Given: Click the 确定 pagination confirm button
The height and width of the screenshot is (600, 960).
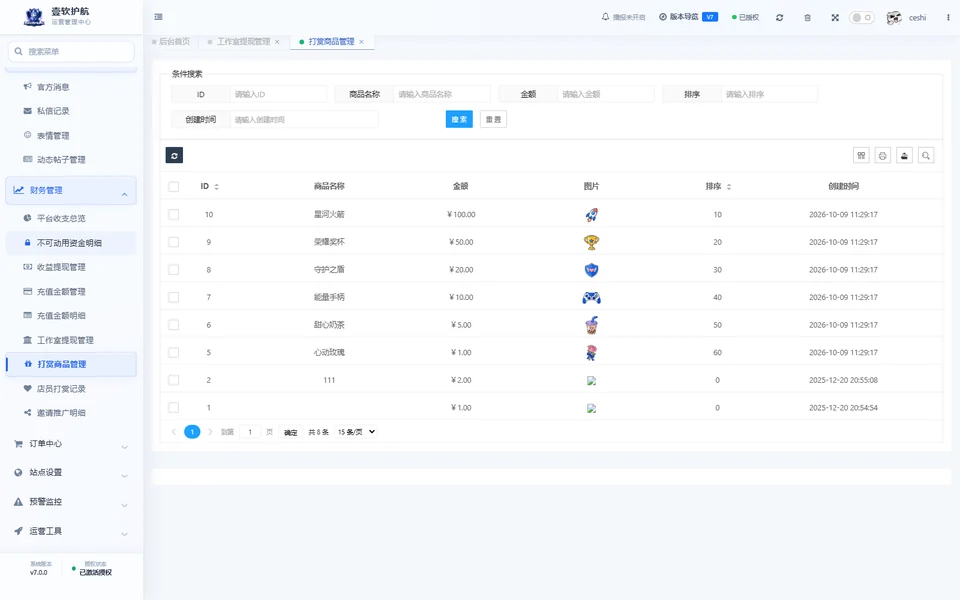Looking at the screenshot, I should pyautogui.click(x=291, y=432).
